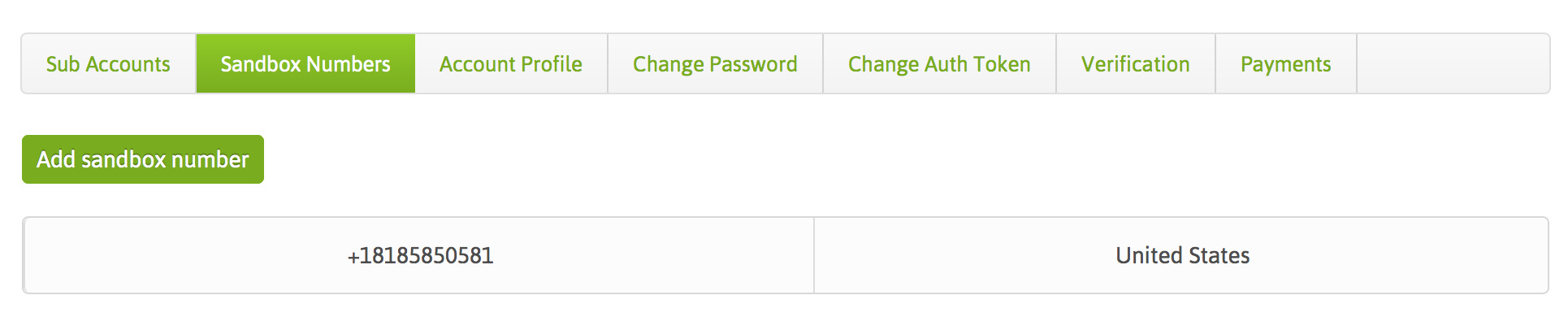View sub accounts list
The width and height of the screenshot is (1568, 330).
(108, 64)
